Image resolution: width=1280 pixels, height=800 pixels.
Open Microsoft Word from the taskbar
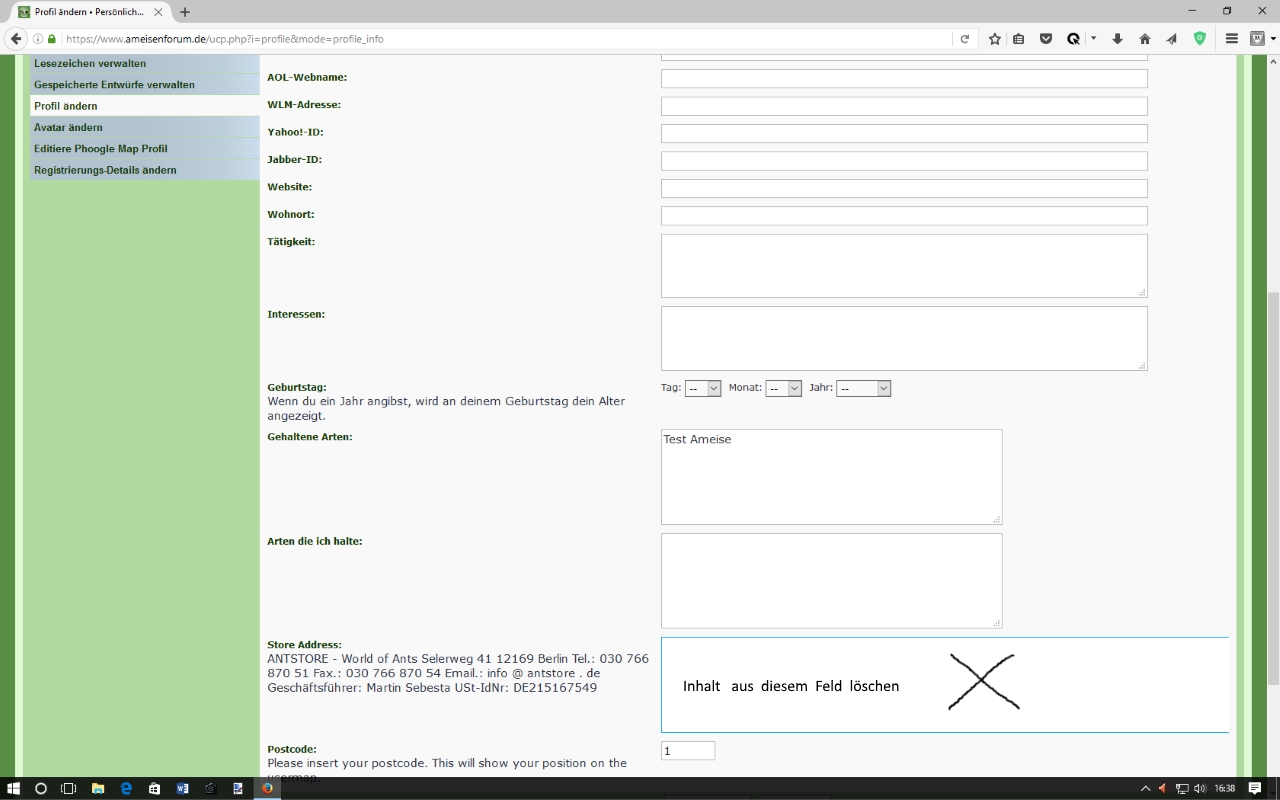(x=182, y=788)
